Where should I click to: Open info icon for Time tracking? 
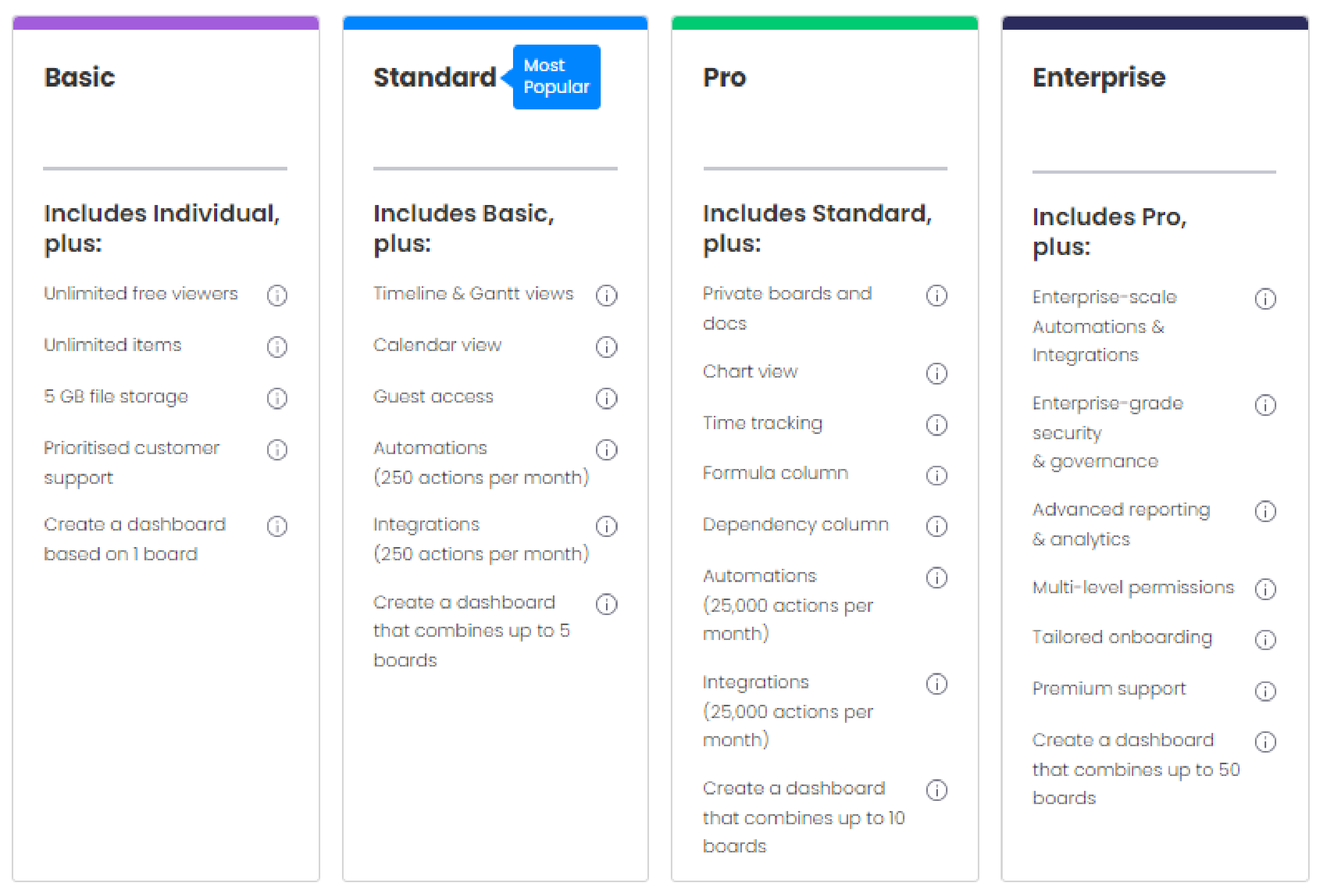[x=936, y=425]
